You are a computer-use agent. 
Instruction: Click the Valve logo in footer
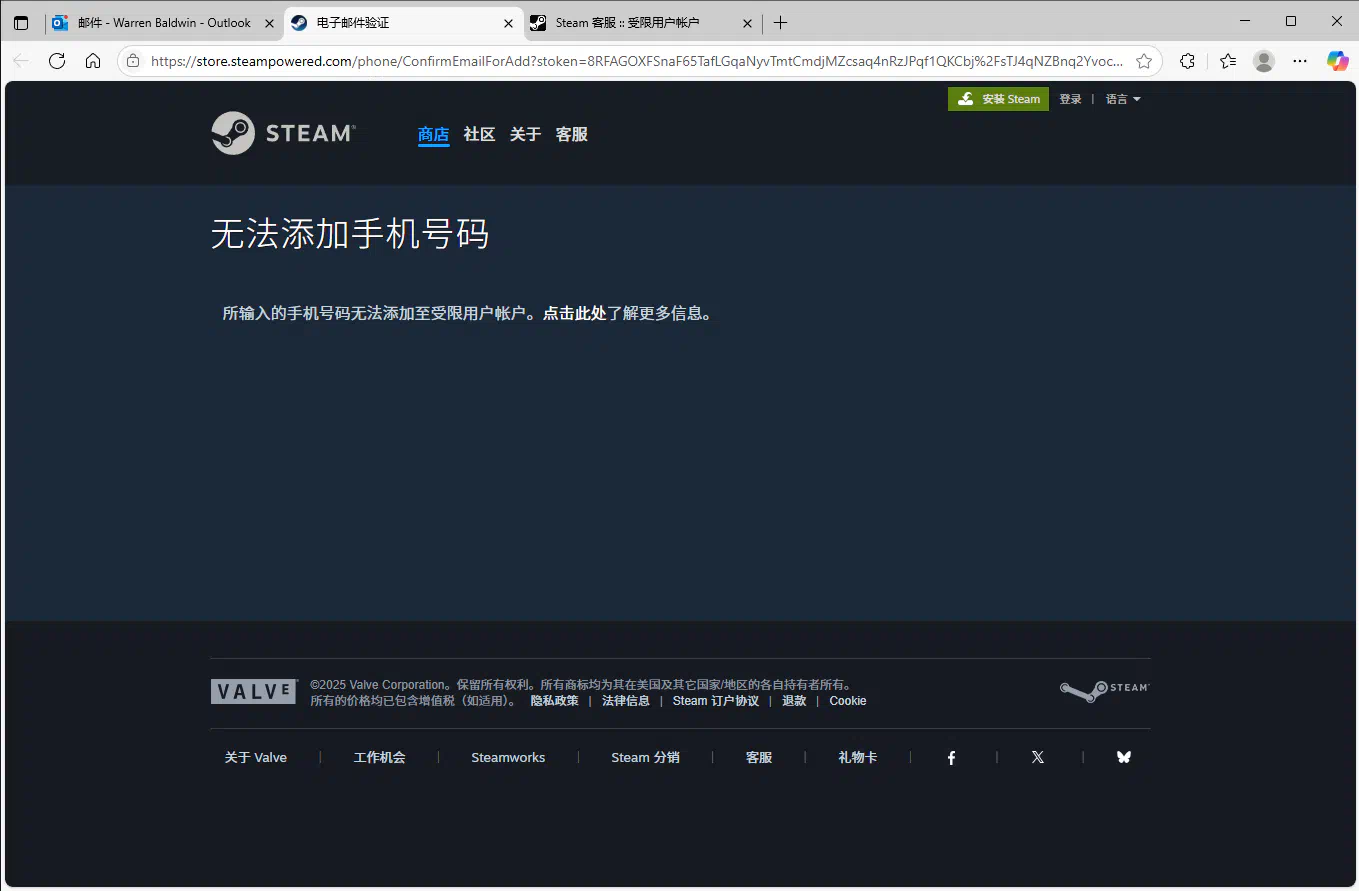[254, 691]
